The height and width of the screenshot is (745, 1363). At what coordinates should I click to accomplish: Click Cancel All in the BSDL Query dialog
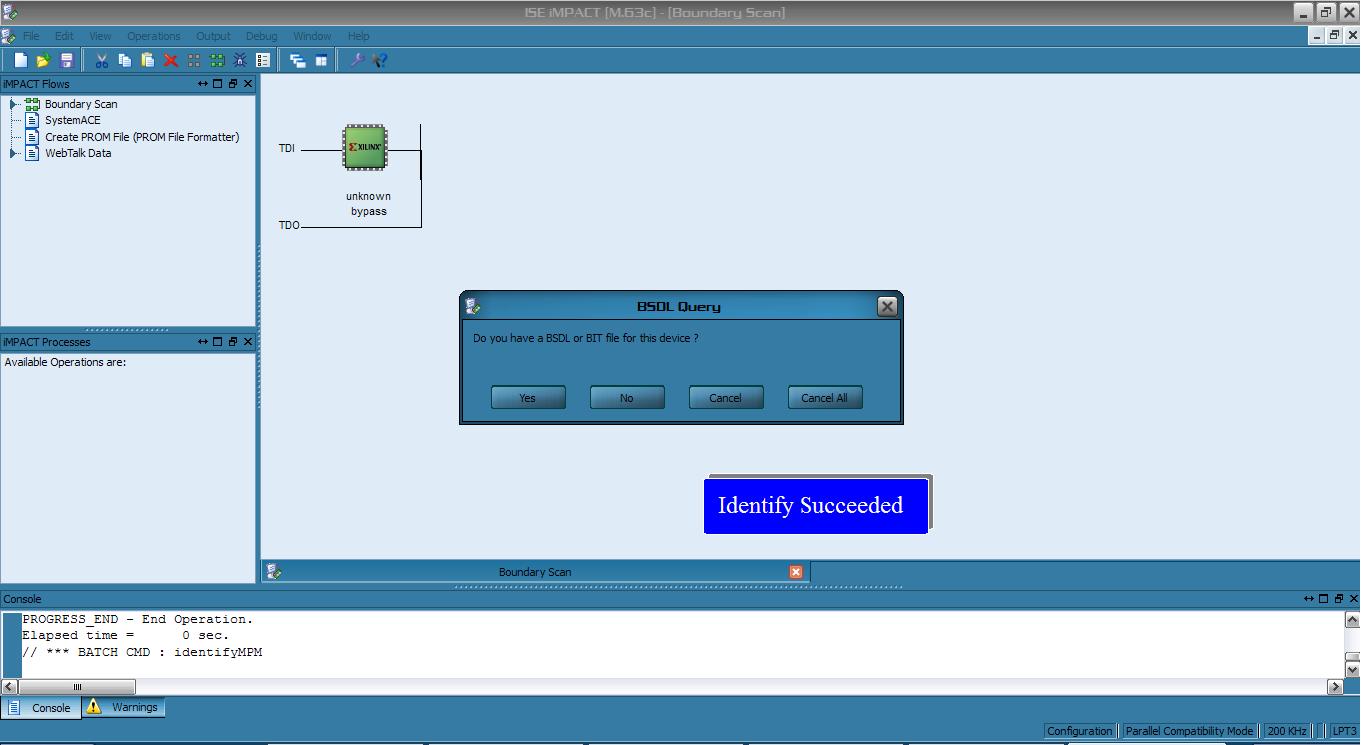tap(825, 398)
